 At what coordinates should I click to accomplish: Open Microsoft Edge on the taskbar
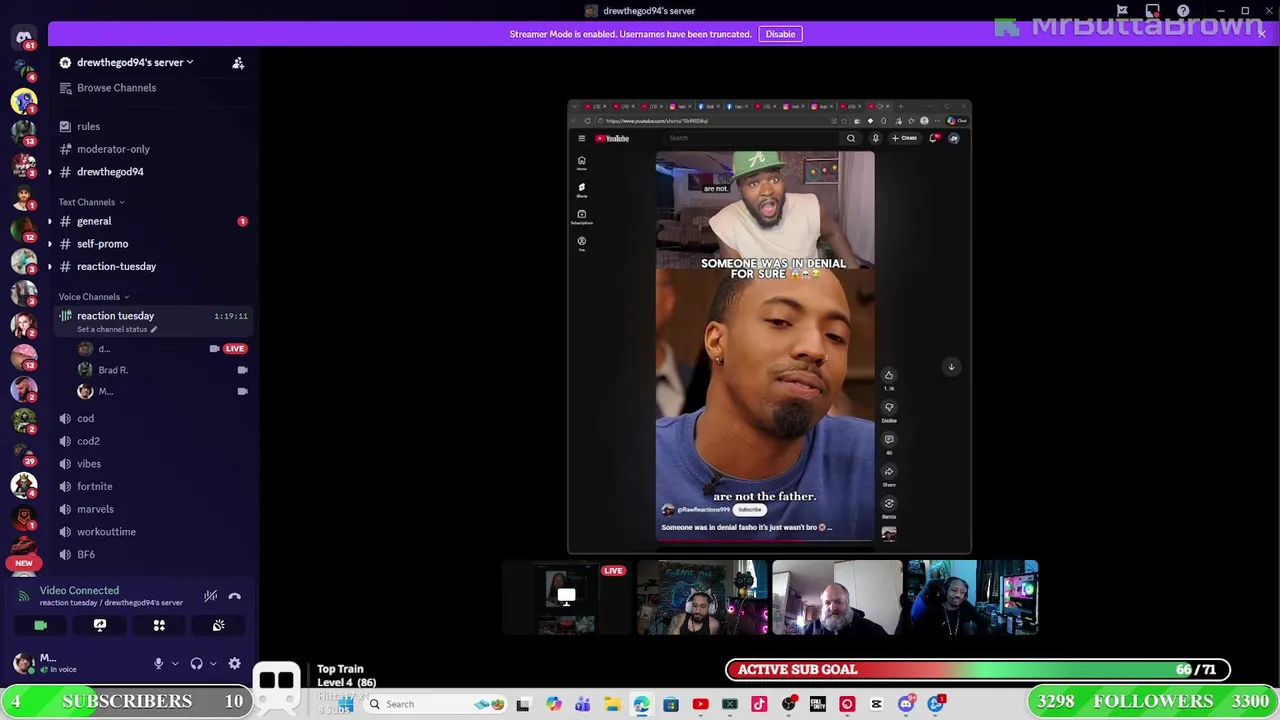[641, 705]
